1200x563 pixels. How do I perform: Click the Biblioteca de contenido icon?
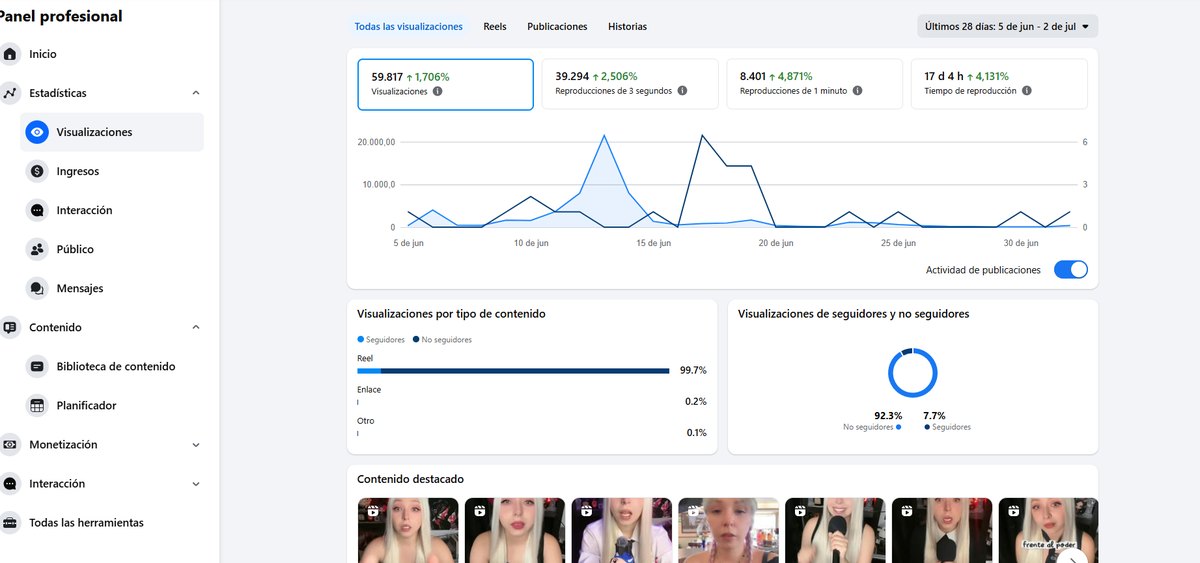pyautogui.click(x=37, y=366)
